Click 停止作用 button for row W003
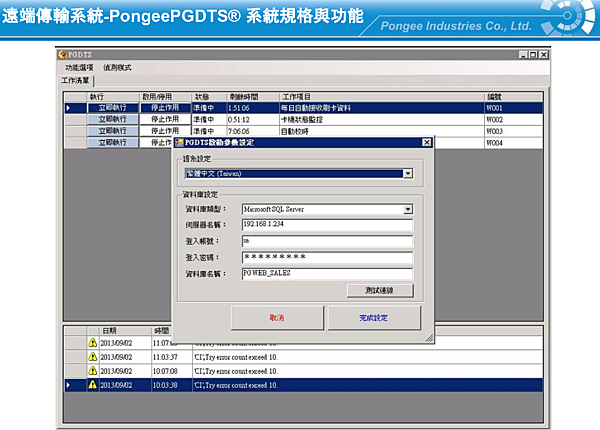This screenshot has height=430, width=600. click(165, 131)
